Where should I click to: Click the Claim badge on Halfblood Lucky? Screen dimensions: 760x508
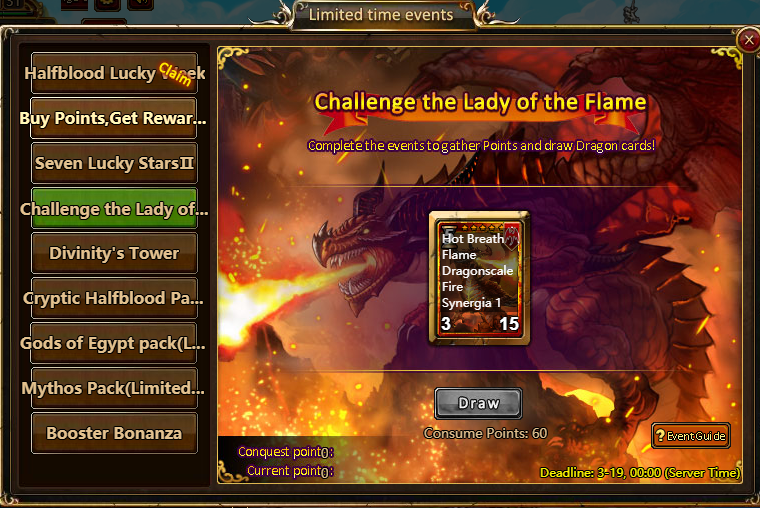pos(175,74)
